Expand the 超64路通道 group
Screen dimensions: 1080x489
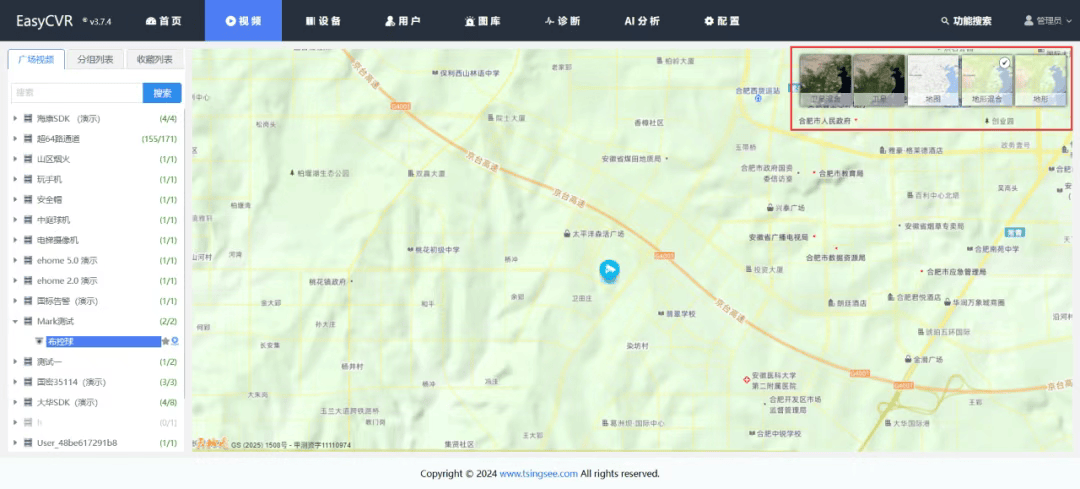[x=15, y=139]
